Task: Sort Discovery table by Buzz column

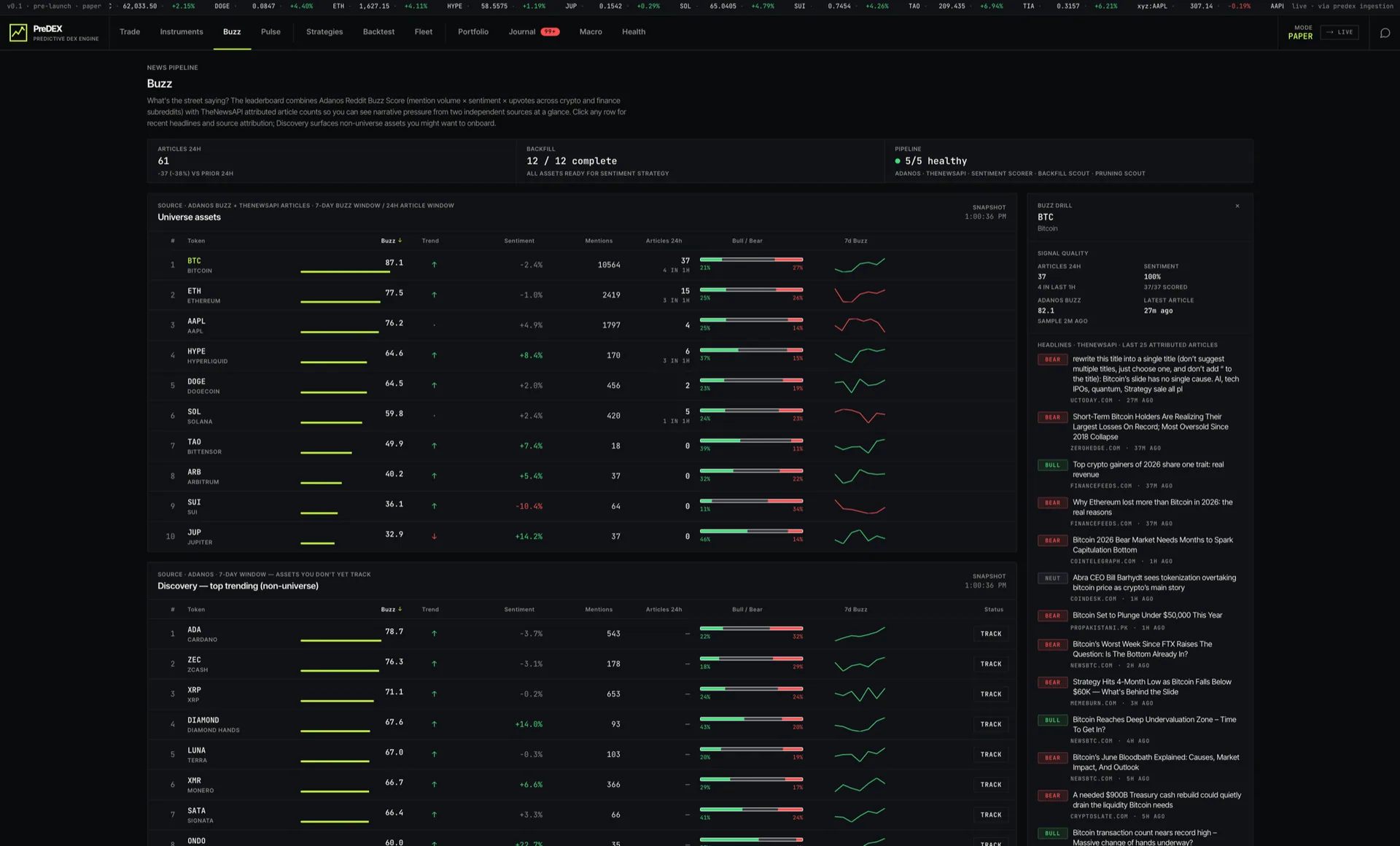Action: (x=392, y=610)
